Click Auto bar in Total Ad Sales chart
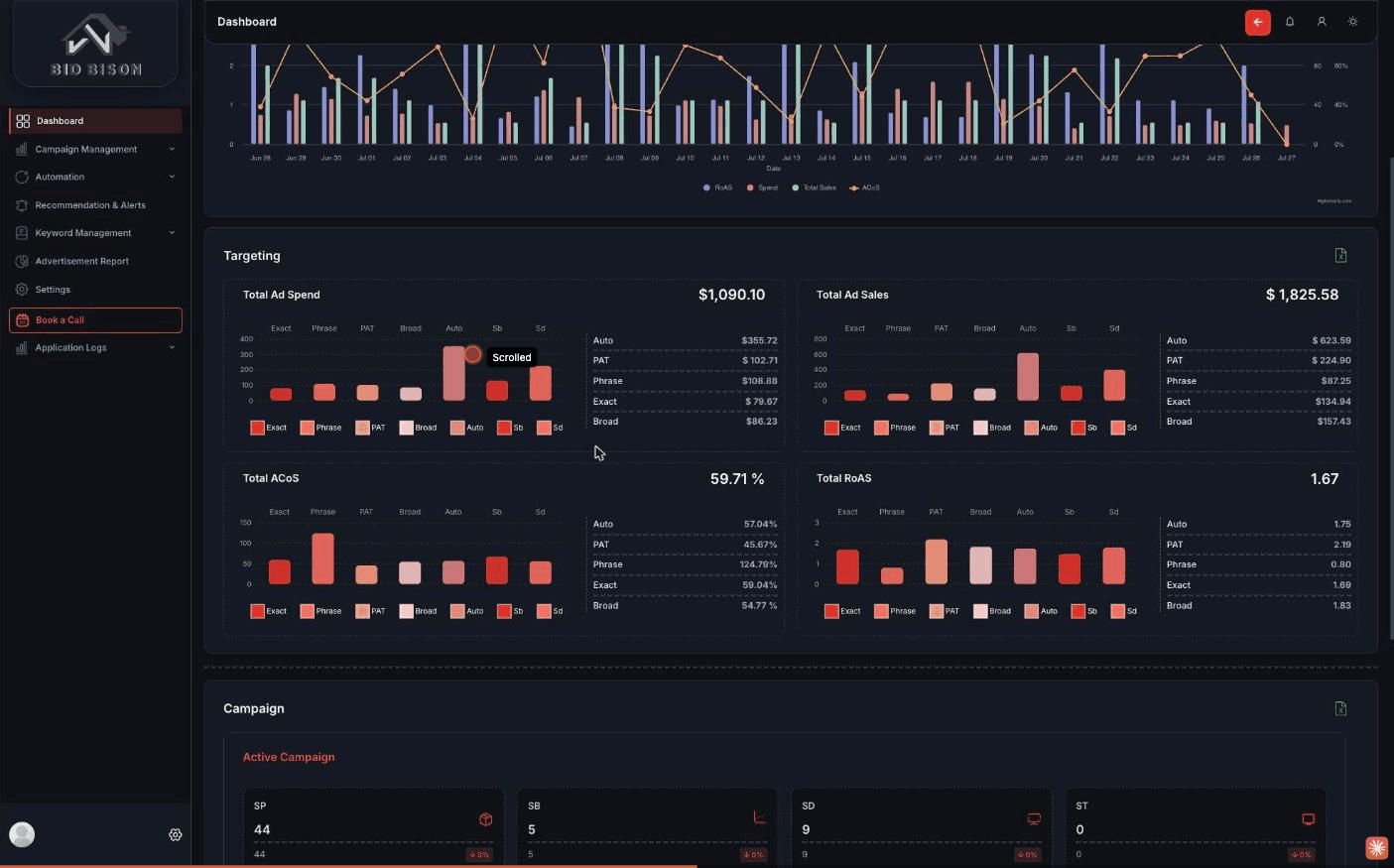This screenshot has width=1394, height=868. click(1028, 377)
